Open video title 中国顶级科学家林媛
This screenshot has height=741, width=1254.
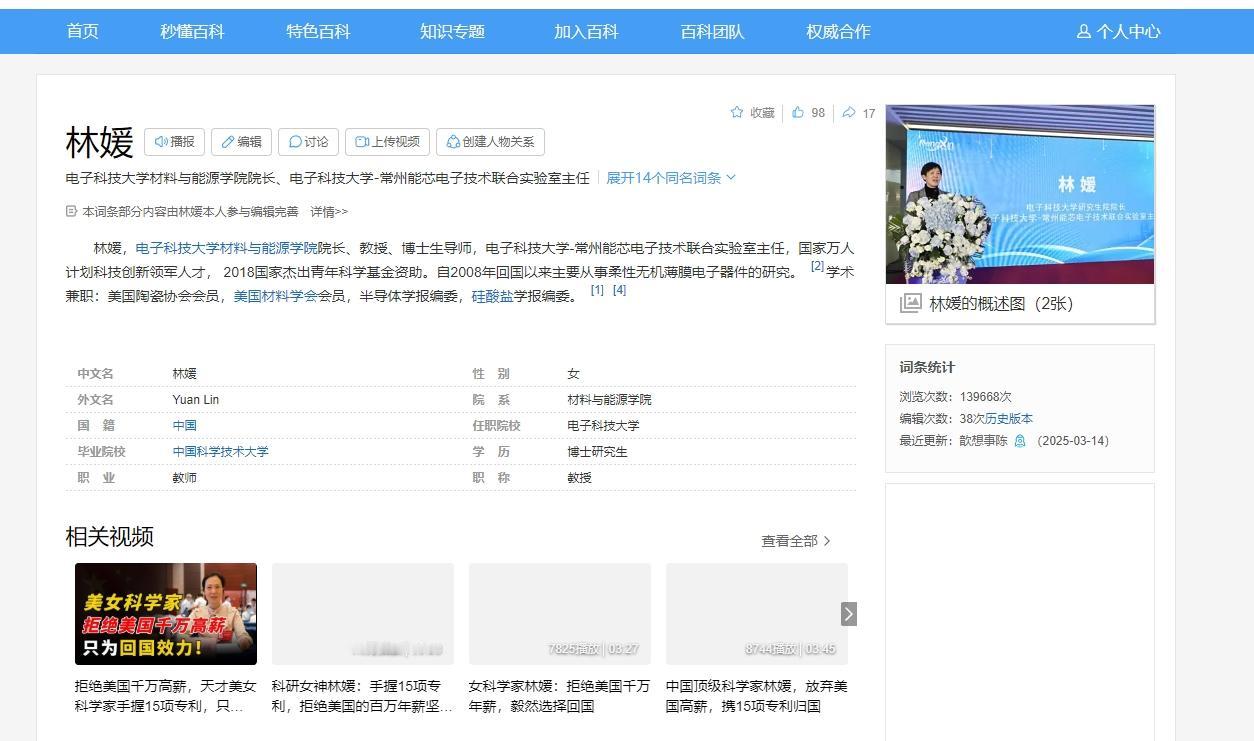click(757, 696)
